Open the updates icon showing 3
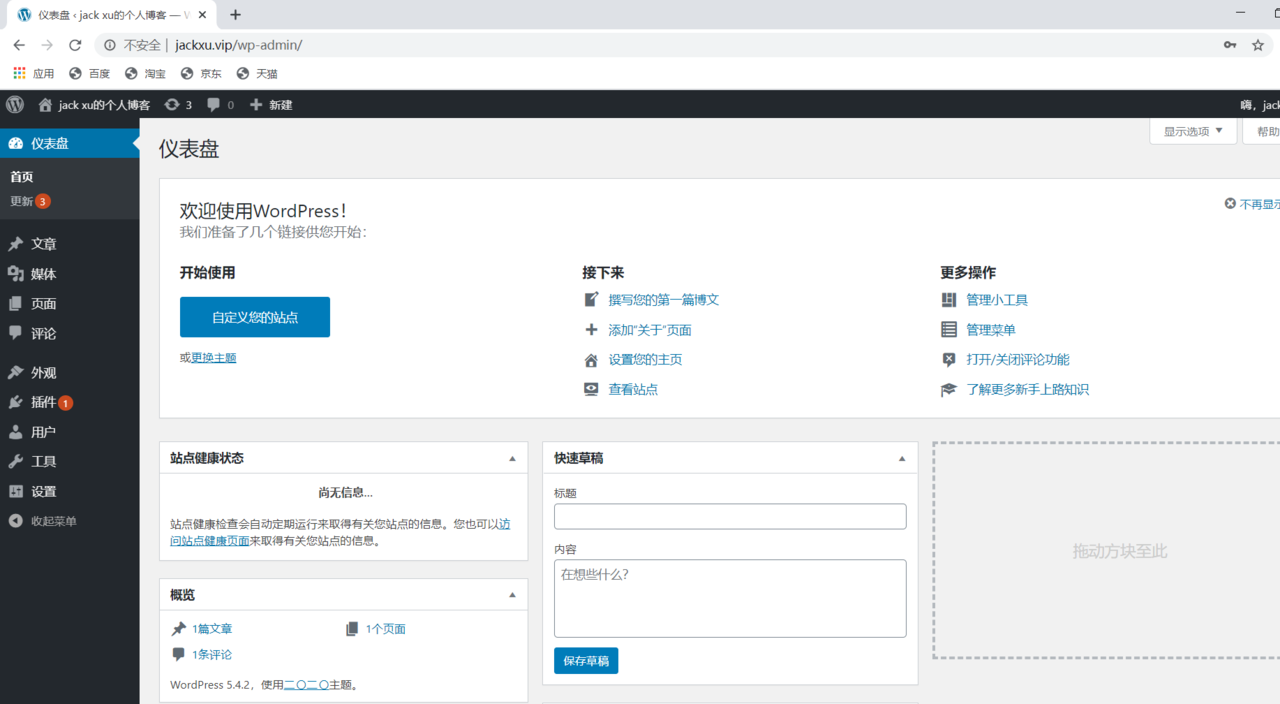This screenshot has height=704, width=1280. point(172,104)
